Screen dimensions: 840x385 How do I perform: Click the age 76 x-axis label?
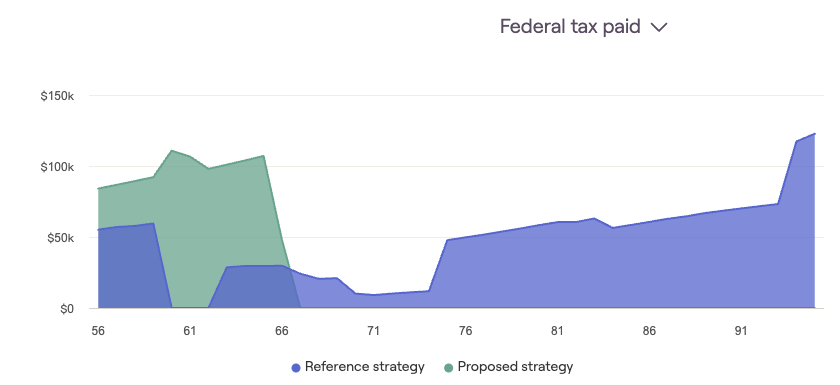point(466,331)
